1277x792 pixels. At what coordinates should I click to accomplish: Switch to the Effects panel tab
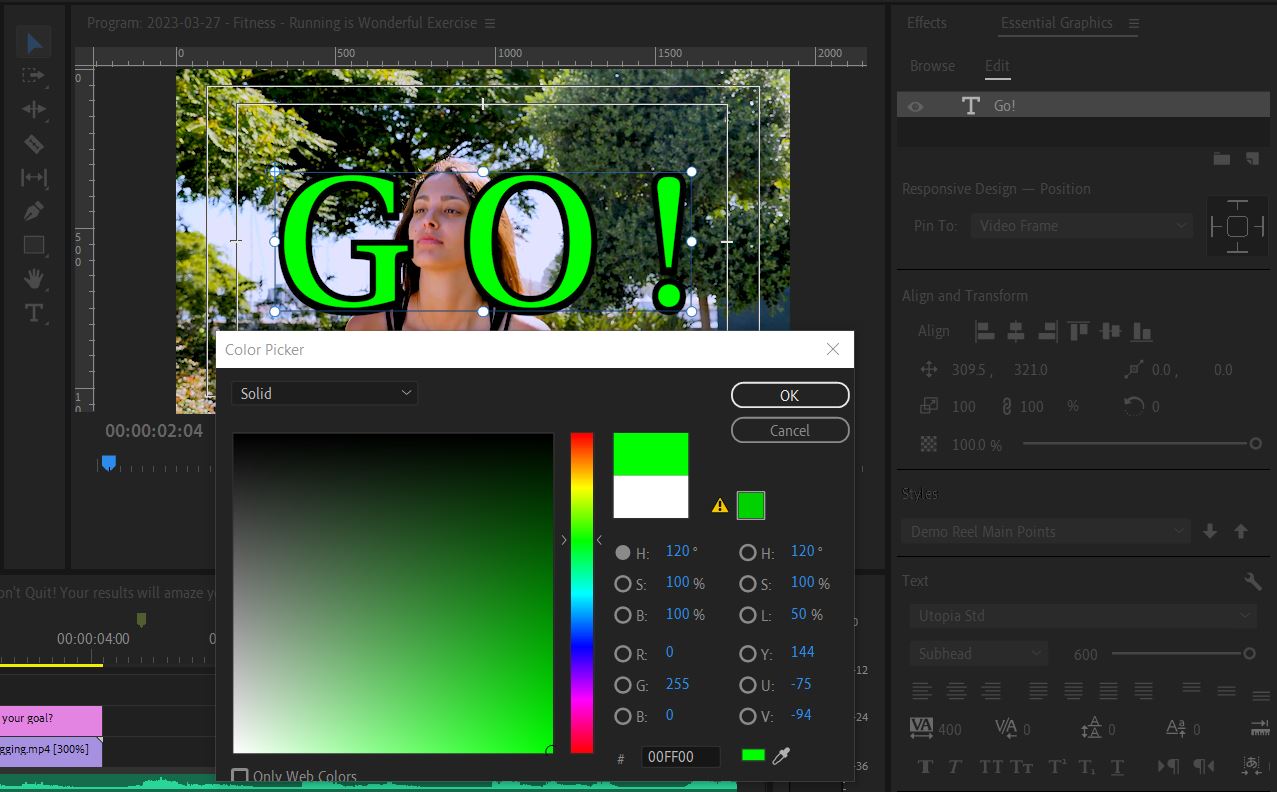click(x=926, y=23)
